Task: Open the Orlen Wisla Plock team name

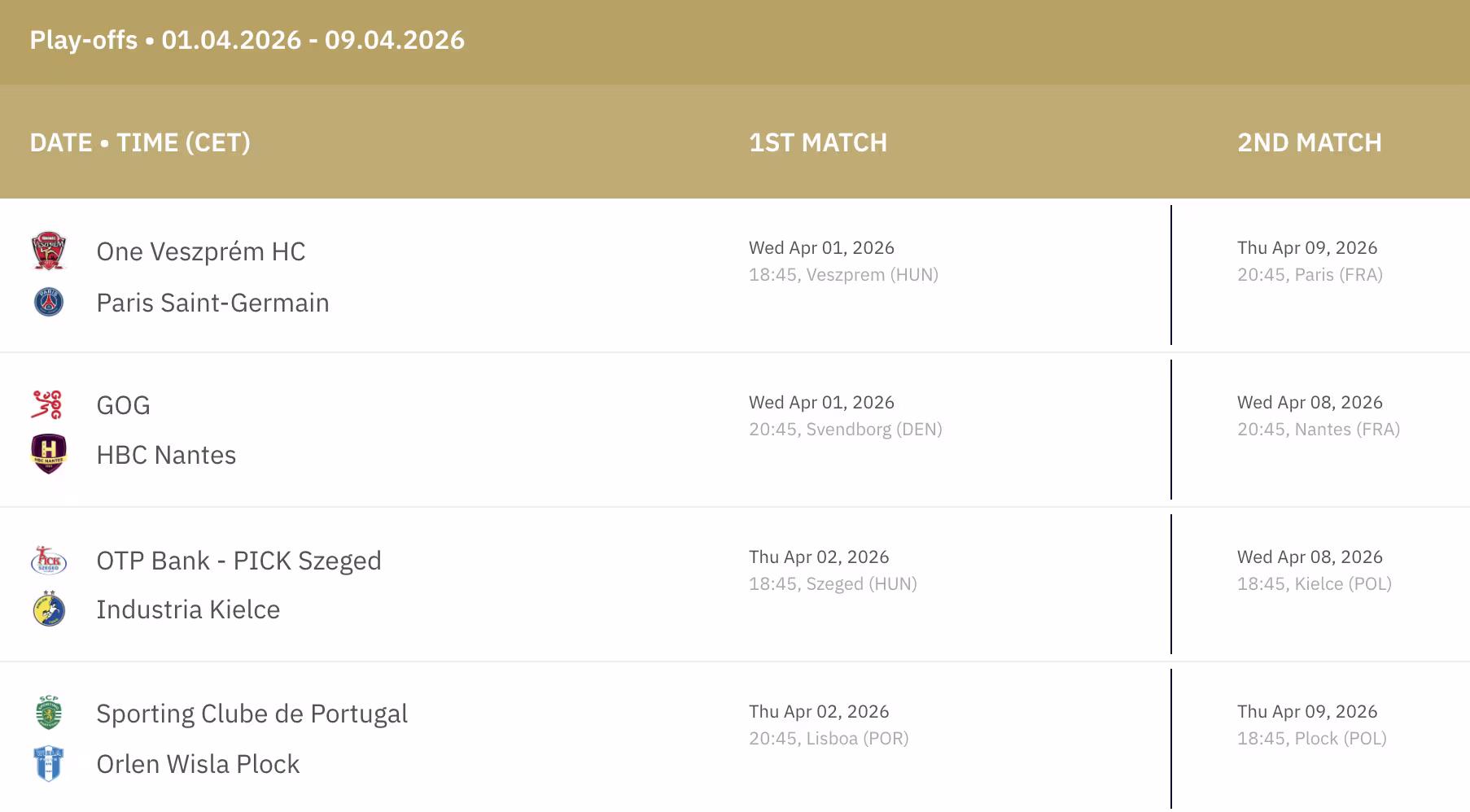Action: pyautogui.click(x=198, y=764)
